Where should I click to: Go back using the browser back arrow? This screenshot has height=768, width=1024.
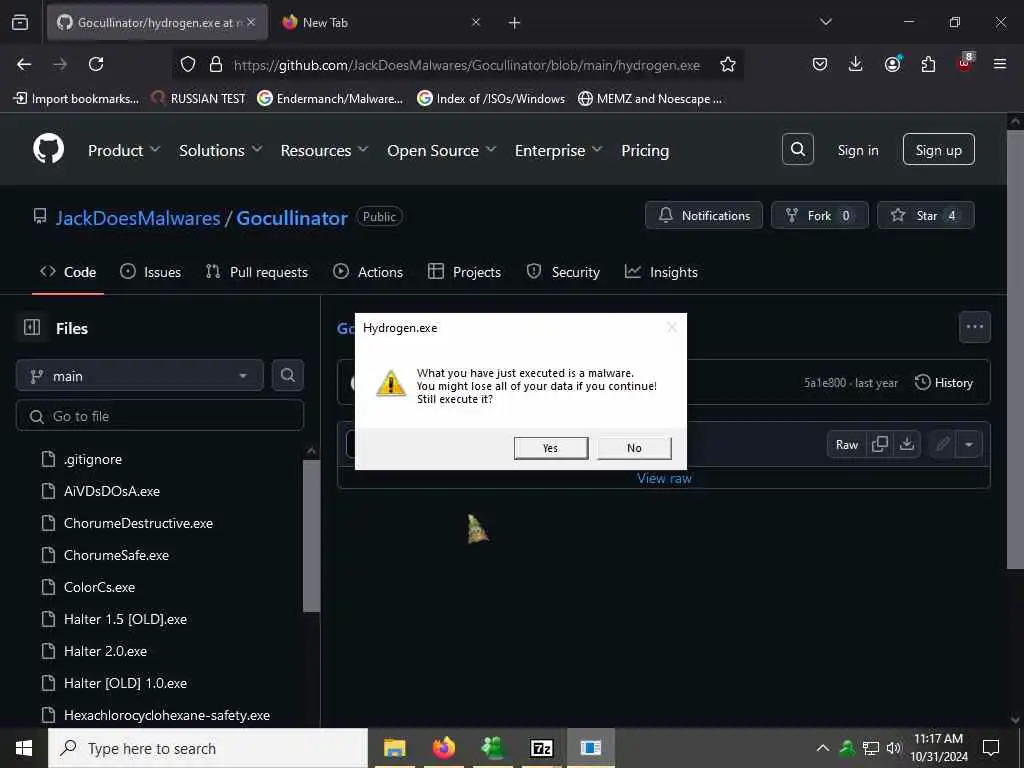pos(24,64)
